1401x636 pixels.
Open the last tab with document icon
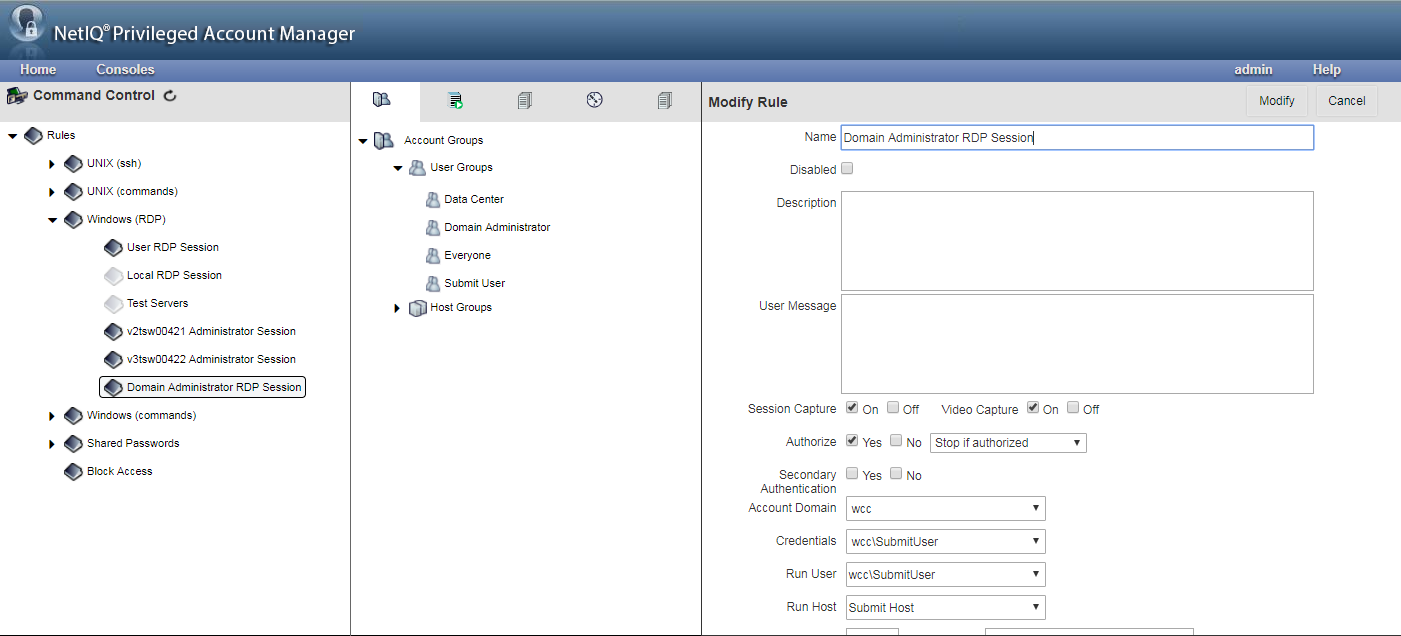(x=665, y=100)
